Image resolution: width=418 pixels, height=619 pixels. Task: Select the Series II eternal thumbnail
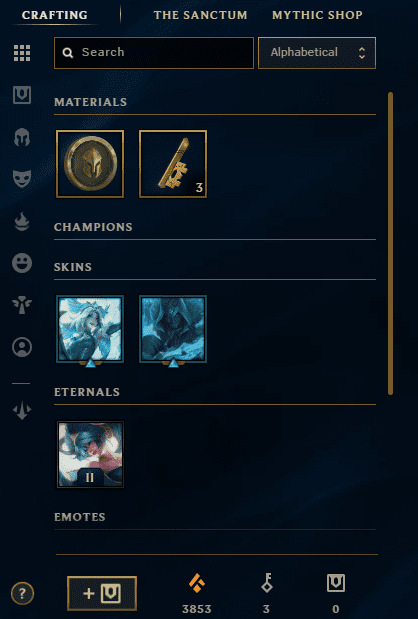[x=90, y=454]
